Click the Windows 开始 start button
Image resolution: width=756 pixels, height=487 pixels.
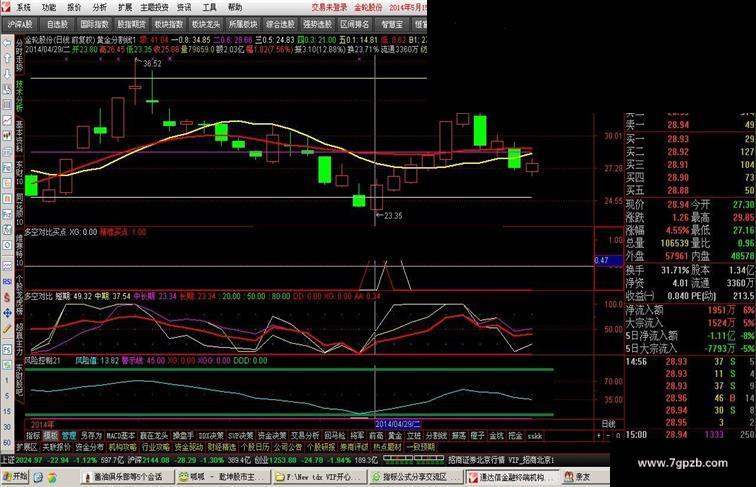[15, 477]
